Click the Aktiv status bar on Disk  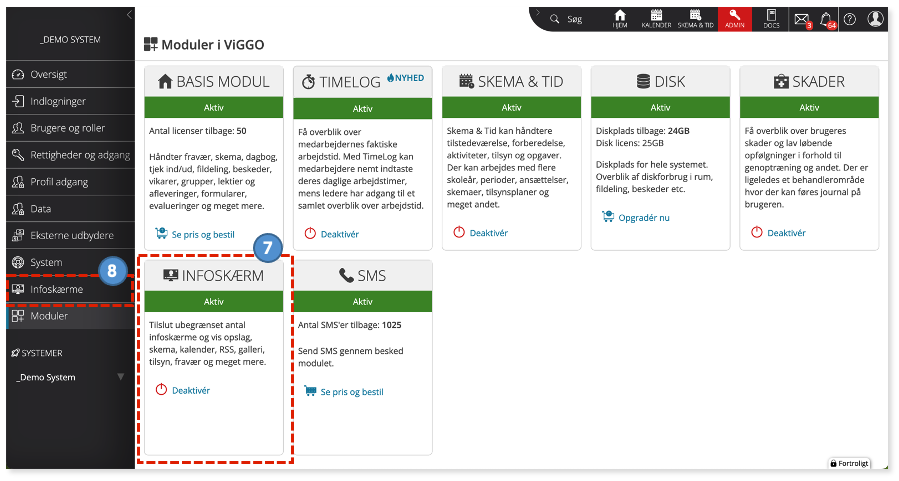(660, 108)
